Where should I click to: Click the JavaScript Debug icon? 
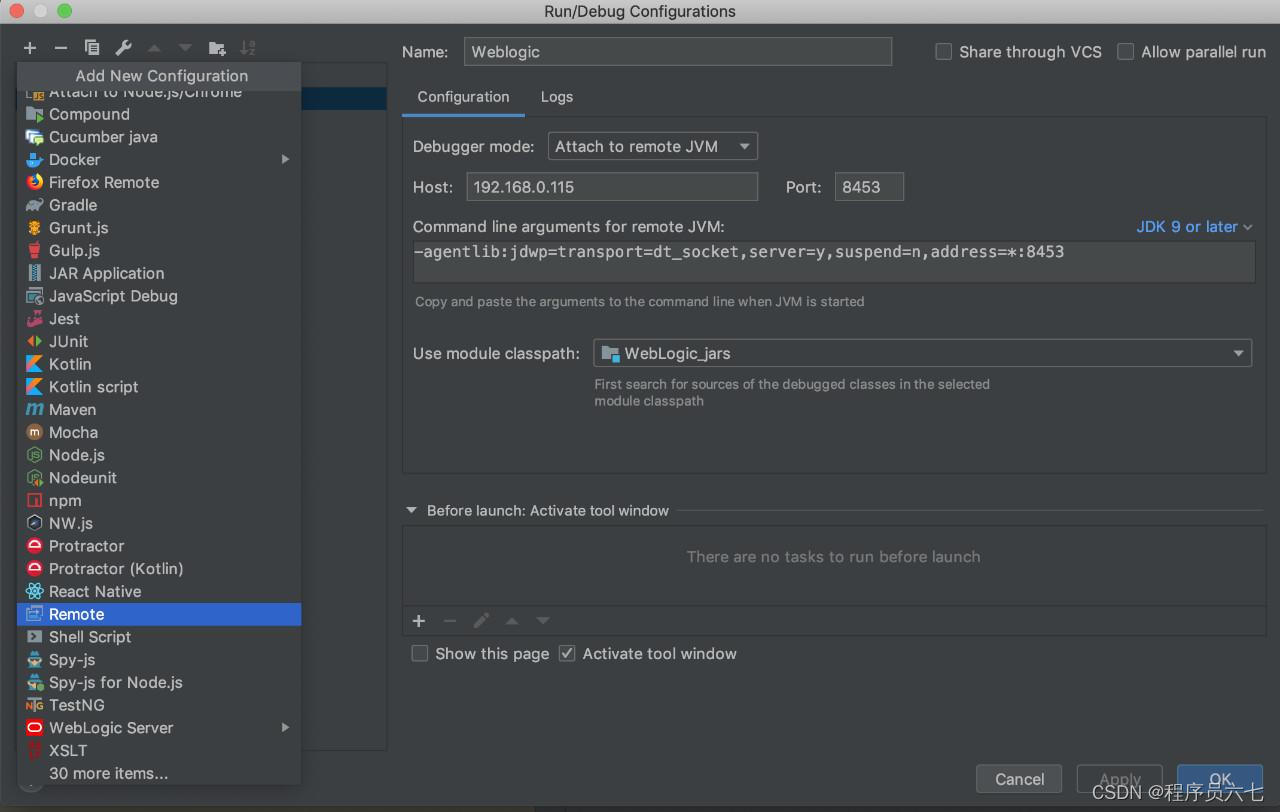[x=35, y=296]
